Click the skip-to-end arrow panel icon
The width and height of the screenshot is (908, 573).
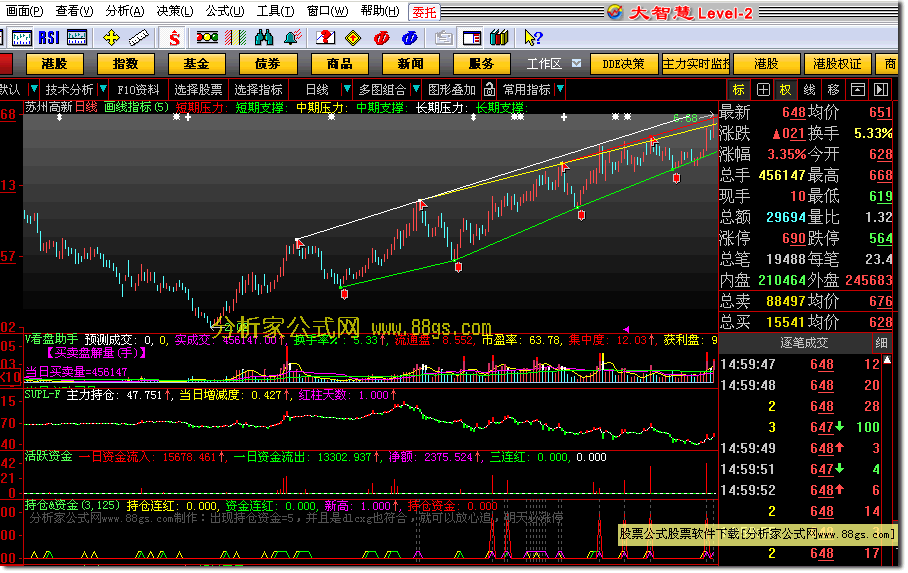(881, 90)
